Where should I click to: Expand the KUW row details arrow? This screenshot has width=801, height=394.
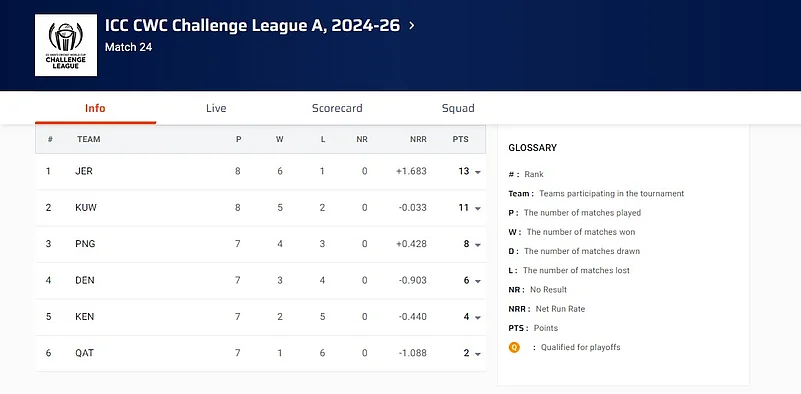pos(478,208)
